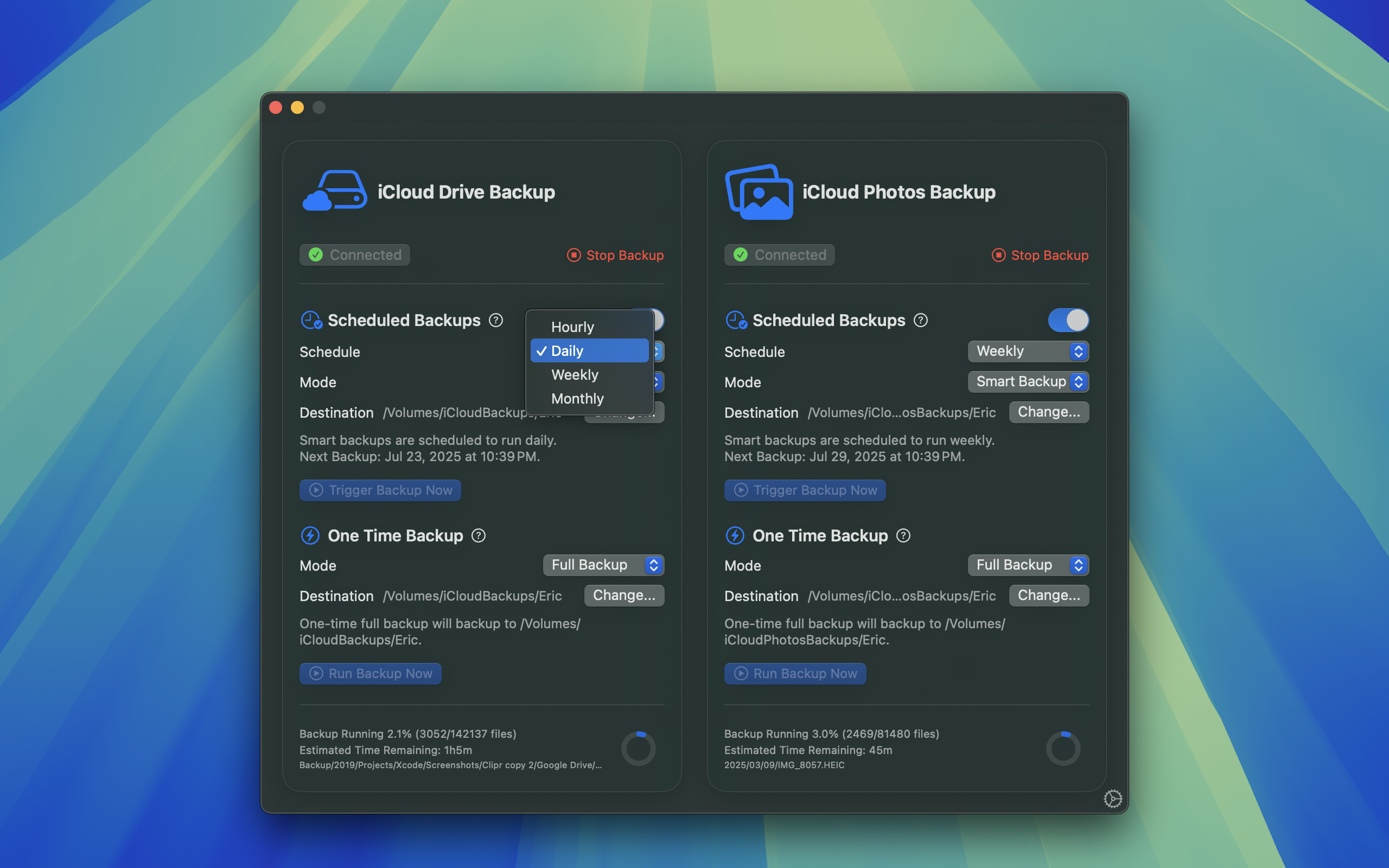Click the iCloud Drive Backup drive icon
1389x868 pixels.
point(335,191)
